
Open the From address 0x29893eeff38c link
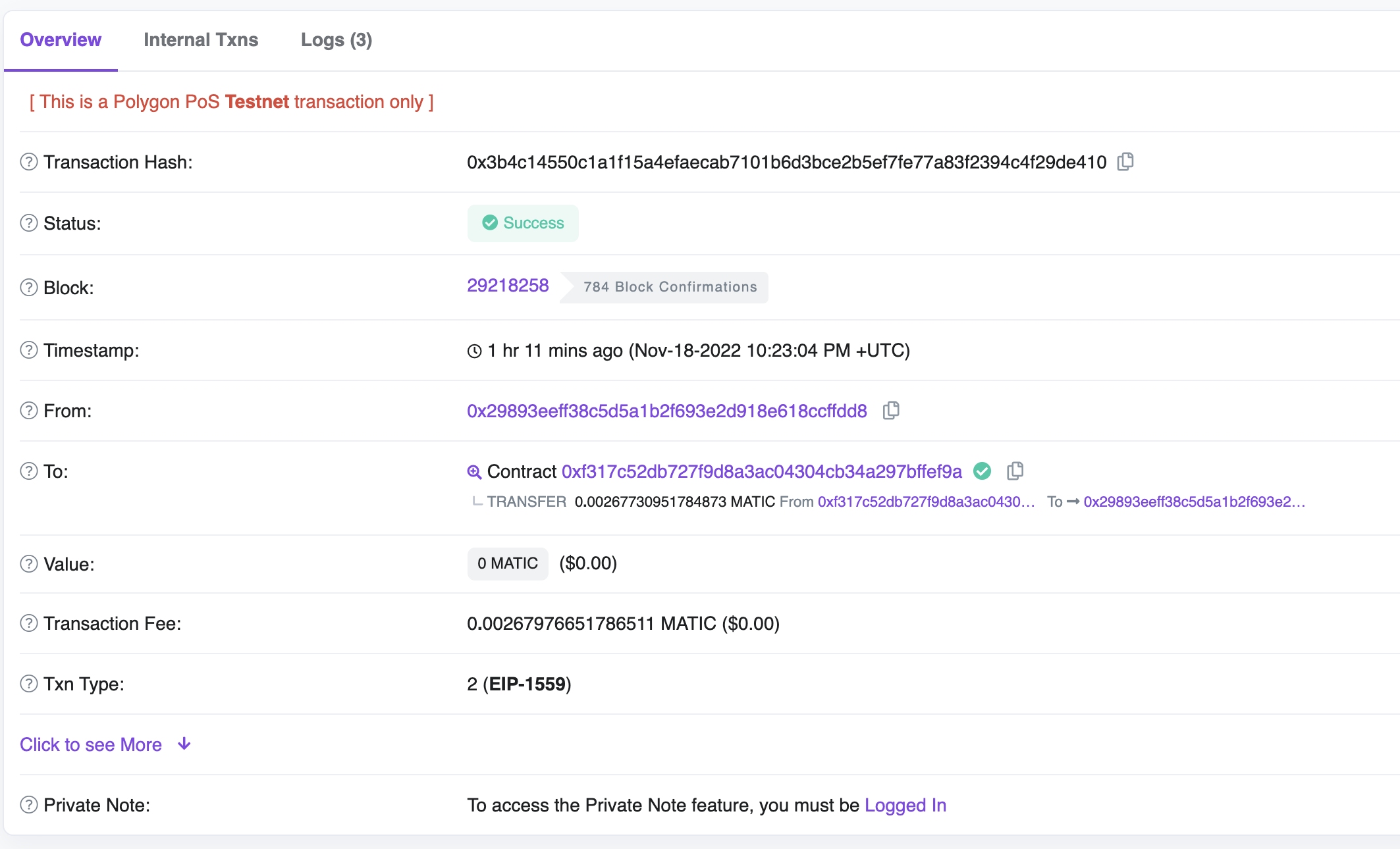(666, 411)
